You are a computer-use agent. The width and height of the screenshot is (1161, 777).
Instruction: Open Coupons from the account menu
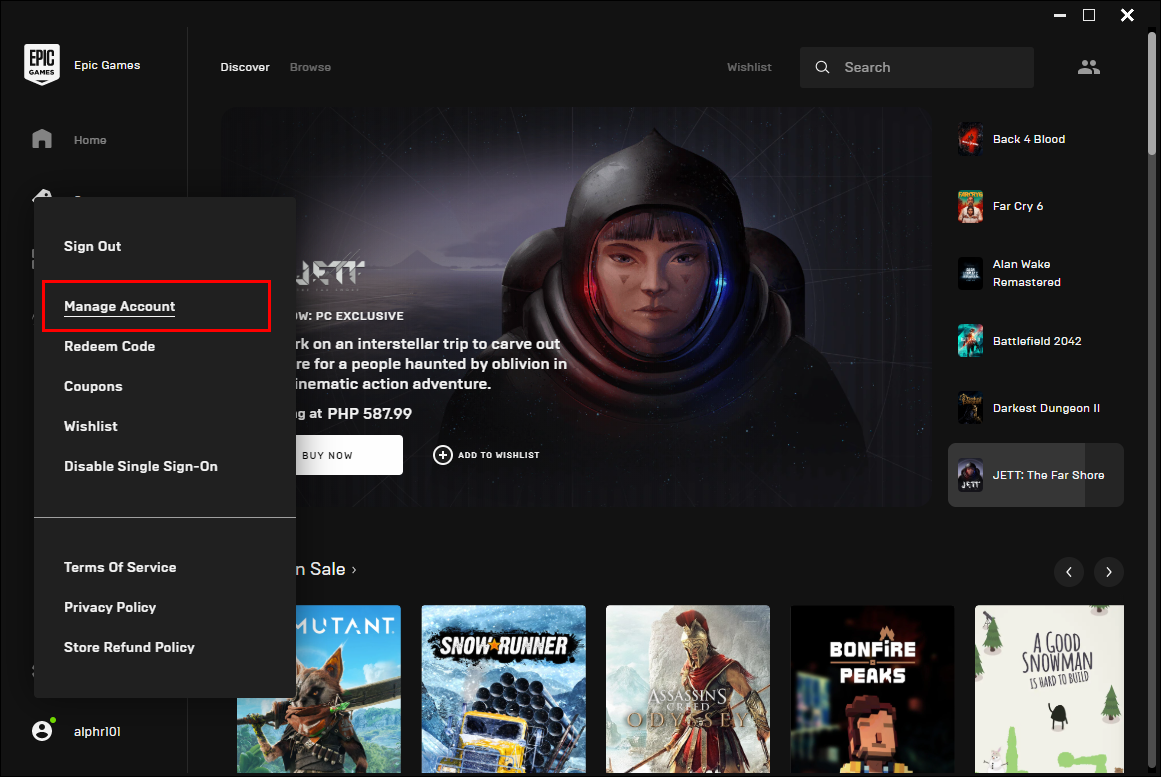tap(93, 386)
